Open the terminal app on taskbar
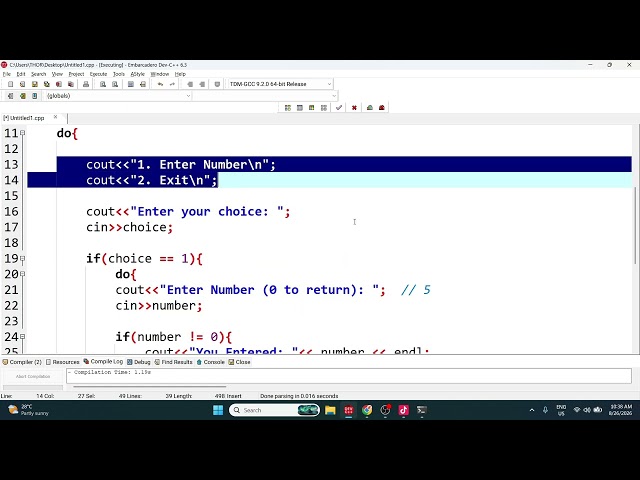Viewport: 640px width, 480px height. click(422, 410)
